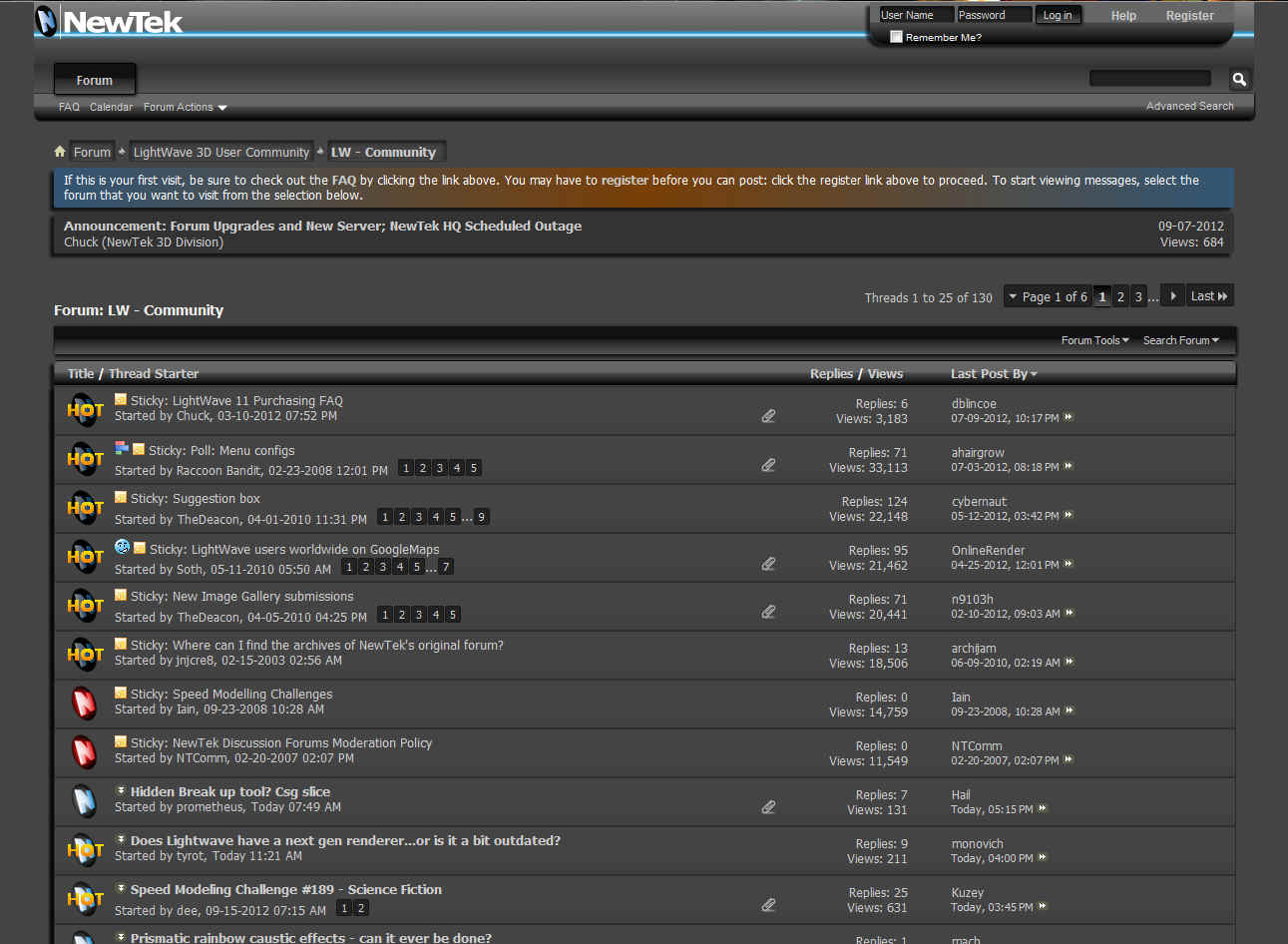This screenshot has width=1288, height=944.
Task: Open attachment paperclip for Hidden Break up tool
Action: coord(768,806)
